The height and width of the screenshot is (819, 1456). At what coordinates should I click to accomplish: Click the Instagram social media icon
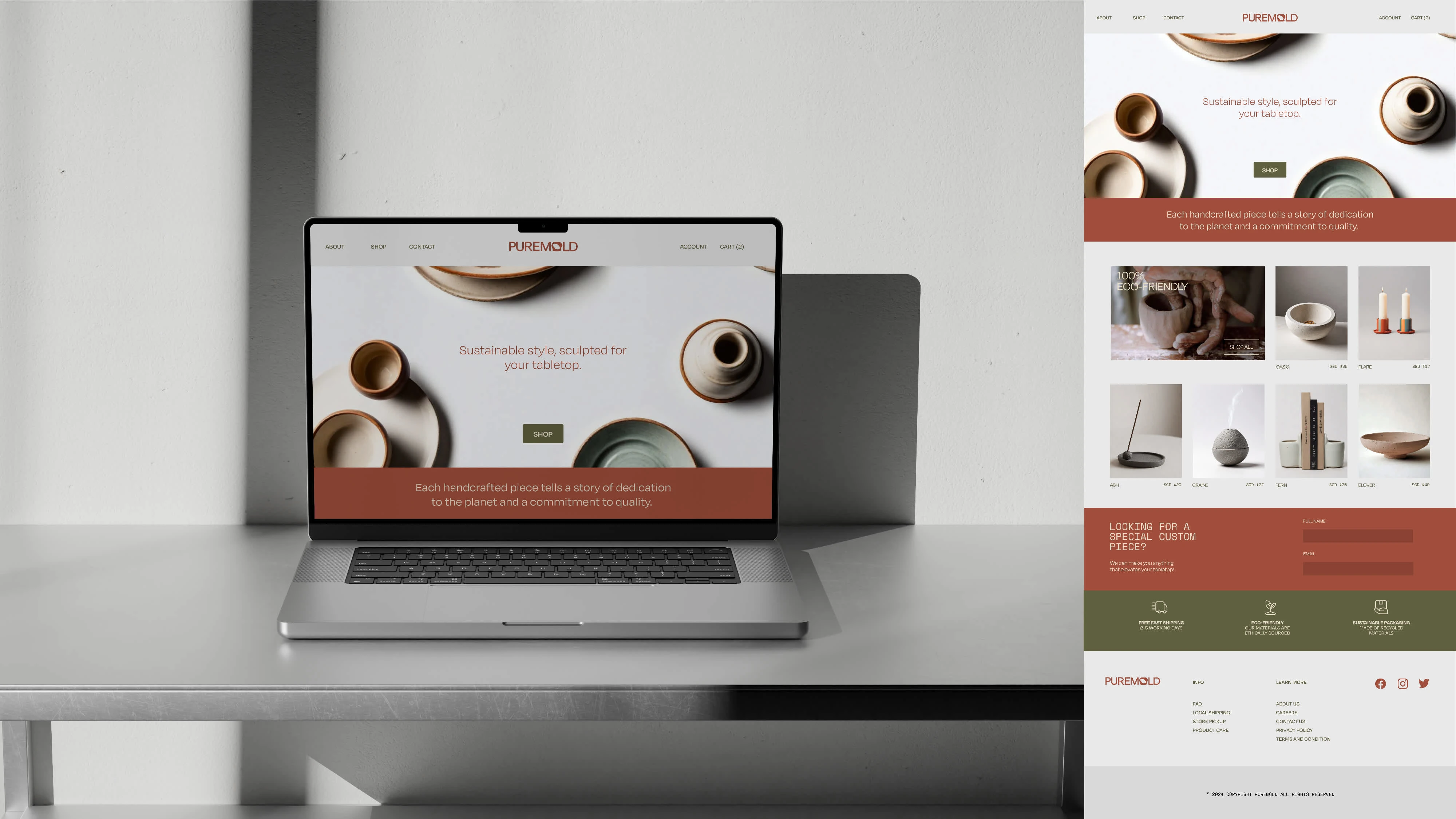click(1403, 683)
